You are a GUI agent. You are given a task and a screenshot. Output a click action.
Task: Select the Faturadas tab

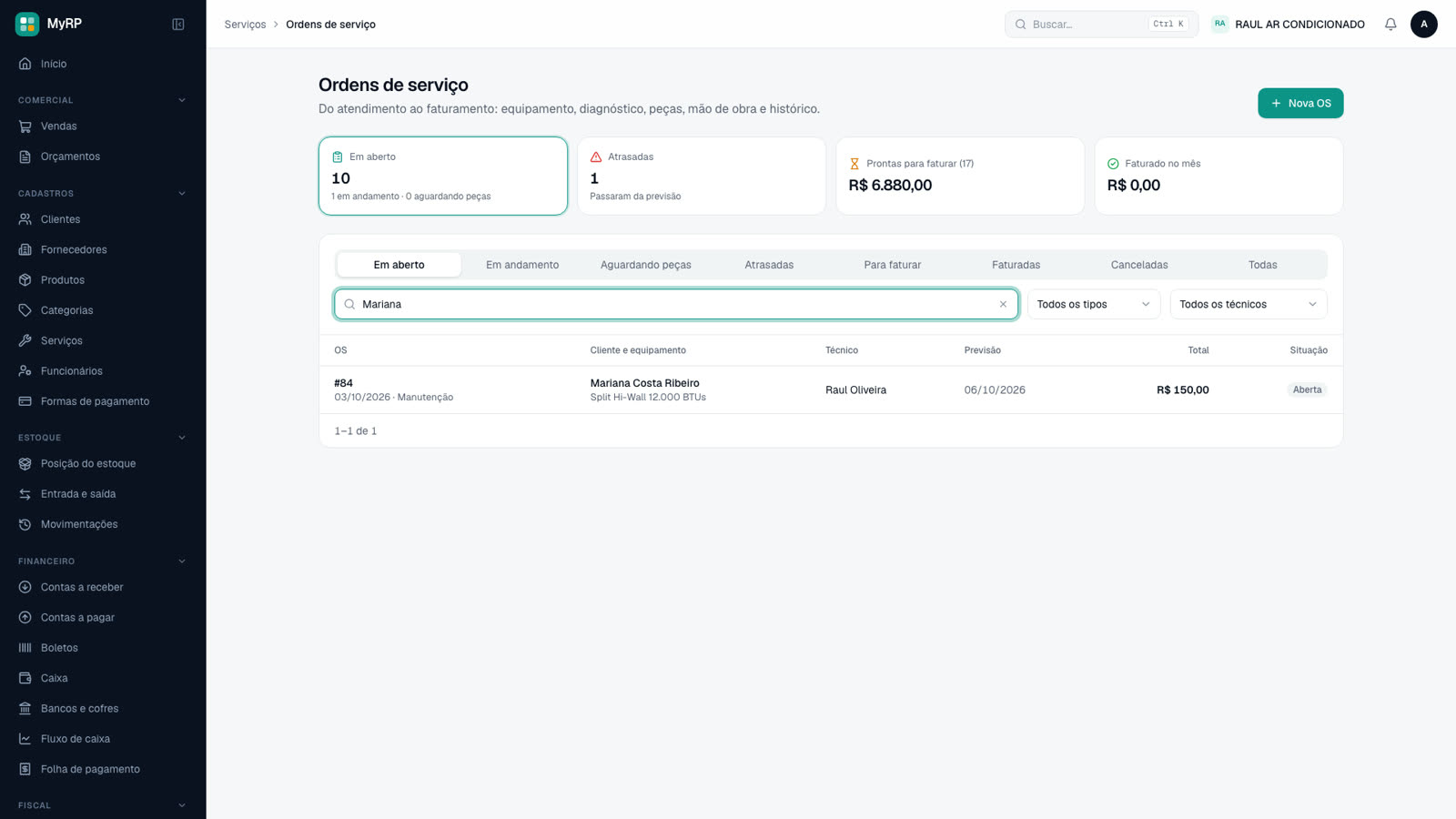pyautogui.click(x=1016, y=265)
